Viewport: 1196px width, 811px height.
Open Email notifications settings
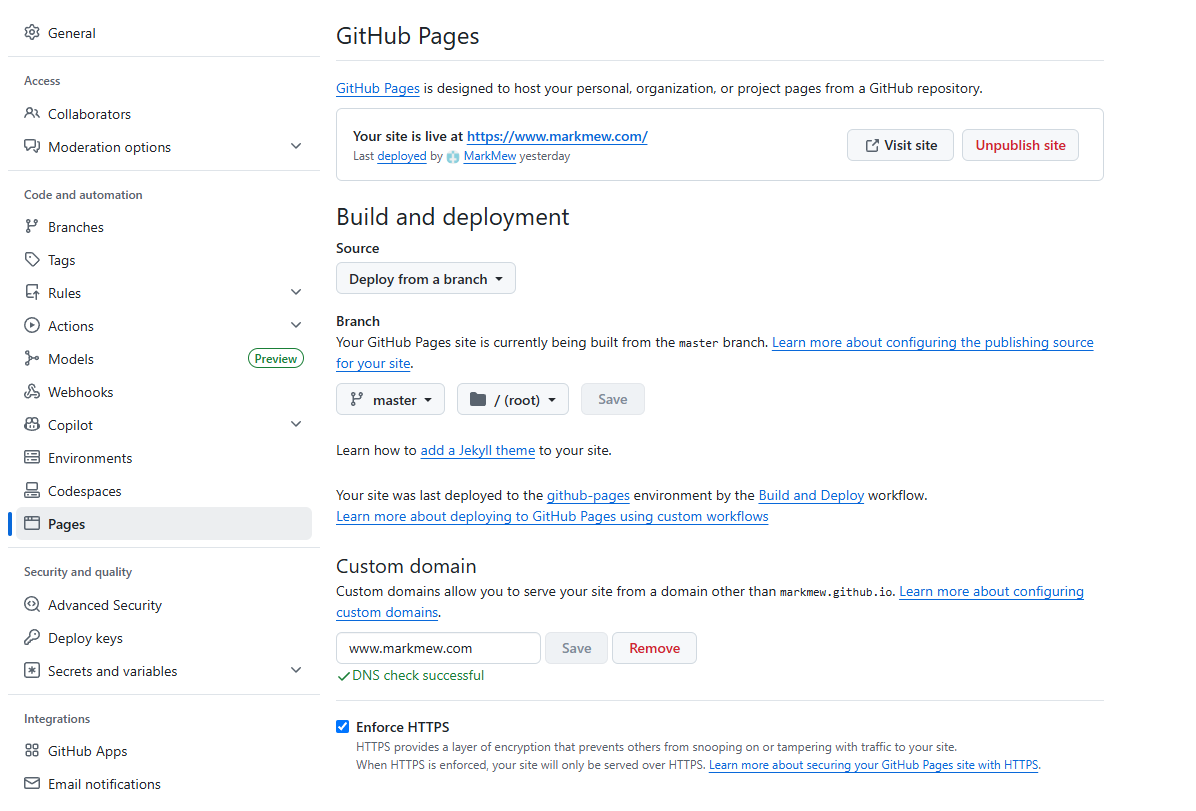tap(164, 784)
